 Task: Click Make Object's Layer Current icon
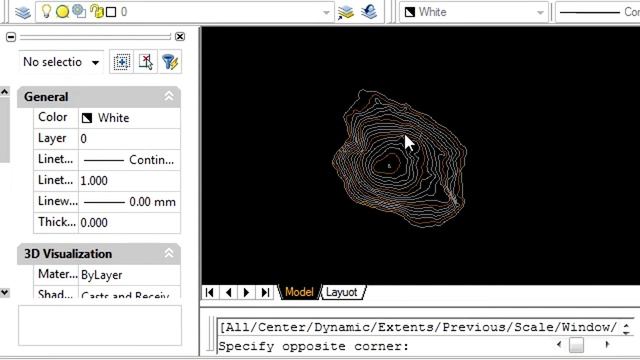click(x=346, y=12)
